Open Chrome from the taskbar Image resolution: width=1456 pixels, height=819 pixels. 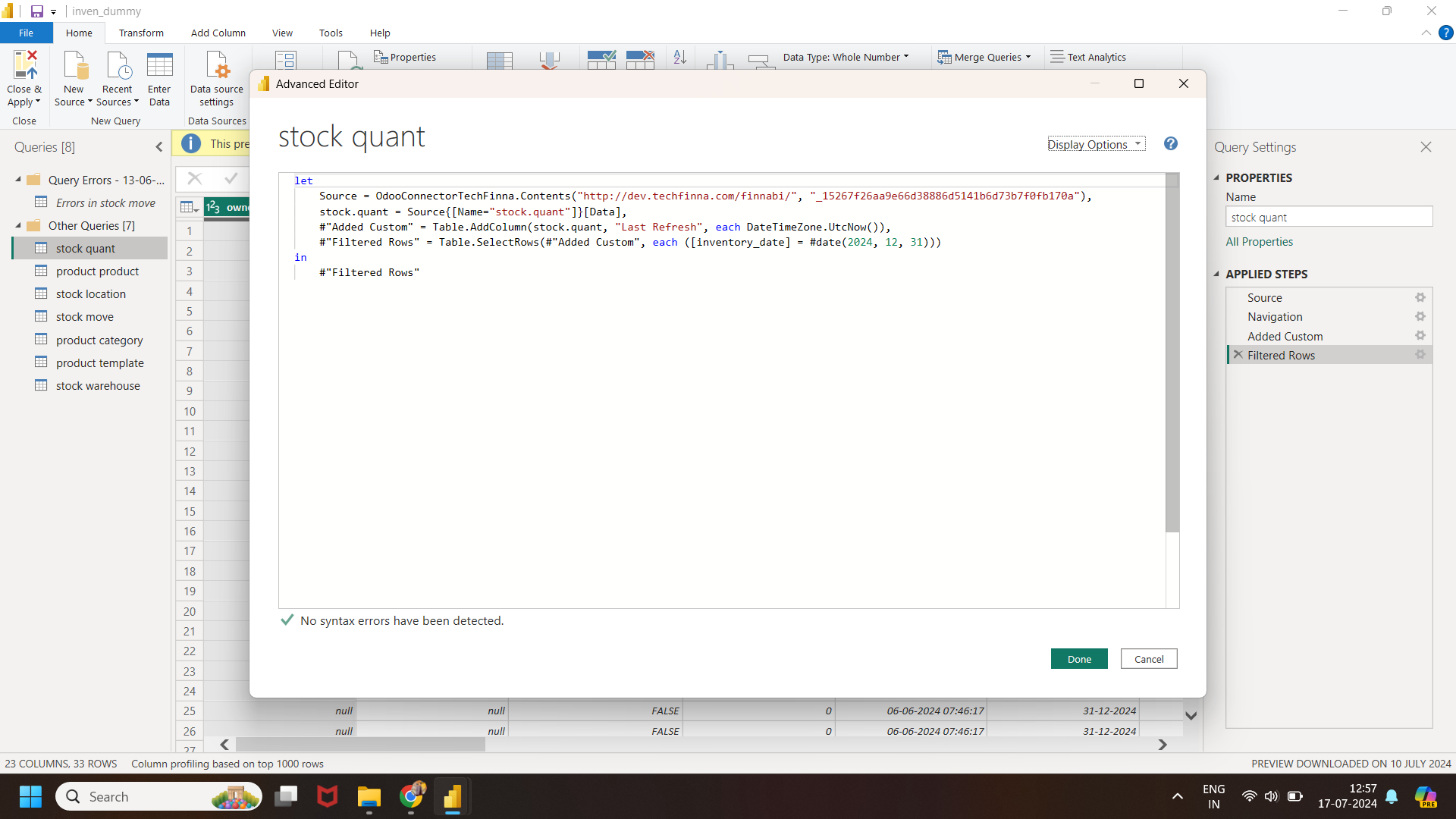[411, 796]
